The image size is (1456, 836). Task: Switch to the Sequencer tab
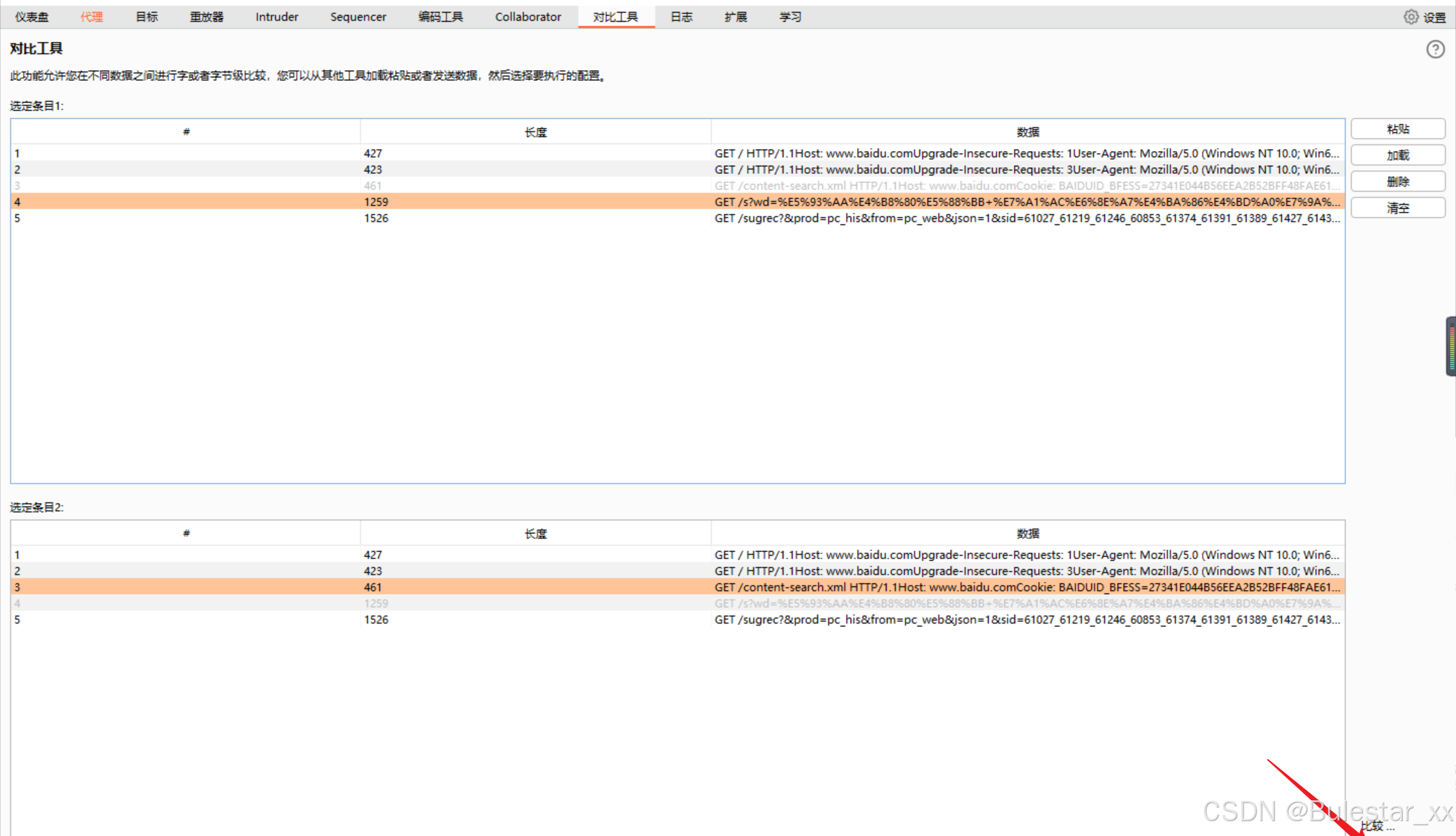click(x=358, y=17)
